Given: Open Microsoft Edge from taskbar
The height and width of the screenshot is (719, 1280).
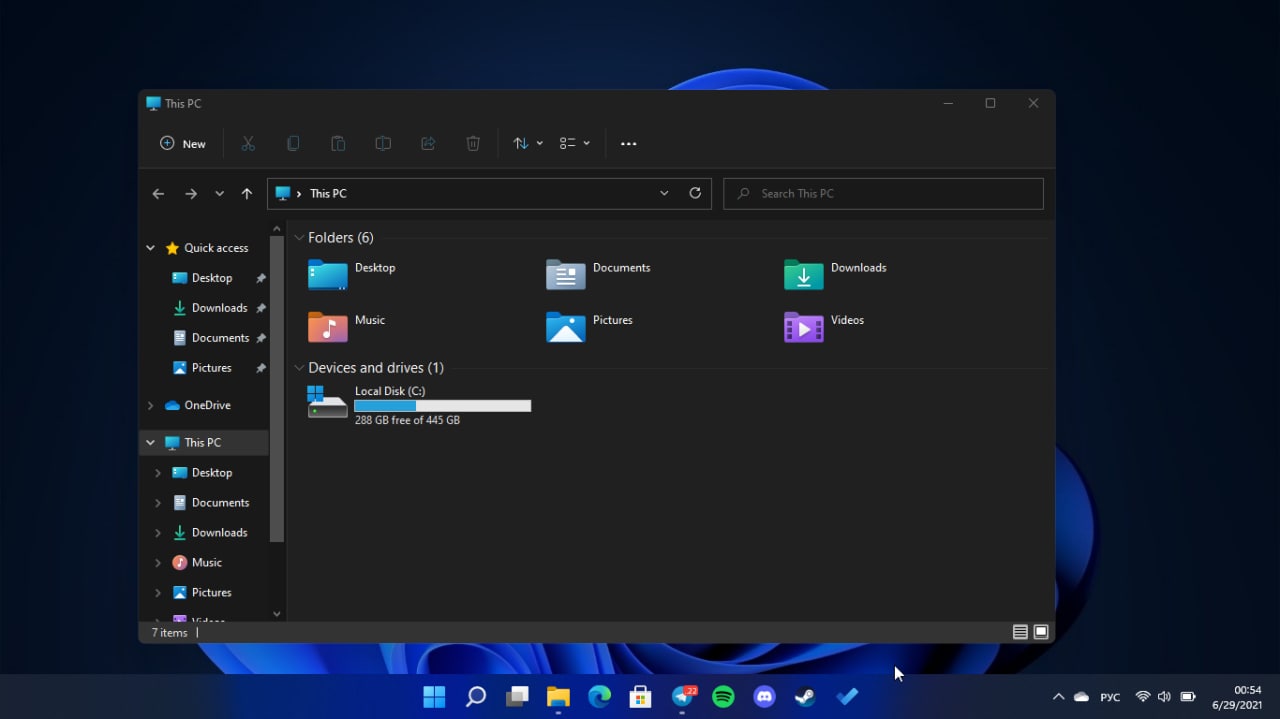Looking at the screenshot, I should point(599,697).
